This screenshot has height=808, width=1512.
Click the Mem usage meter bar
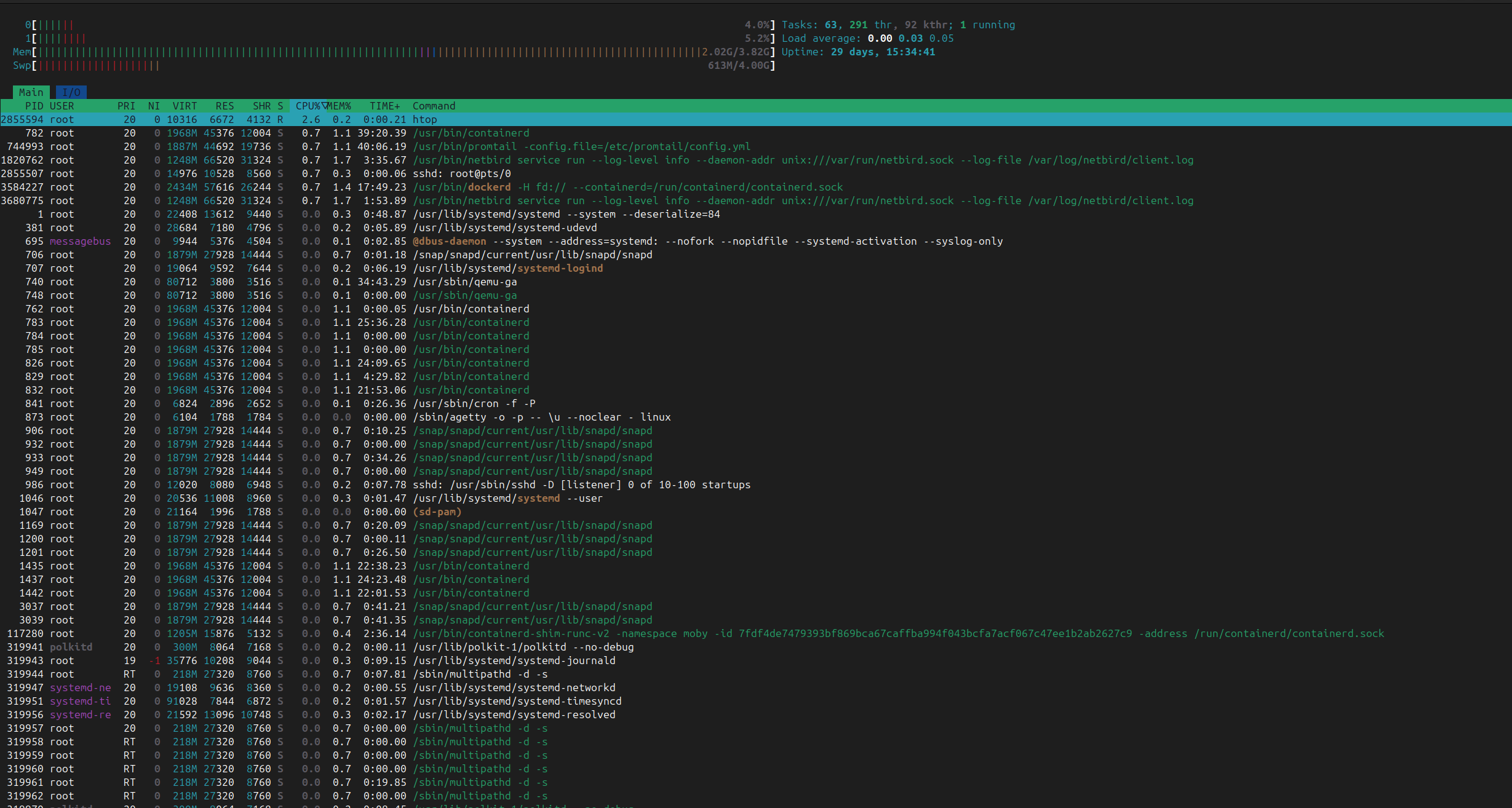pyautogui.click(x=394, y=52)
